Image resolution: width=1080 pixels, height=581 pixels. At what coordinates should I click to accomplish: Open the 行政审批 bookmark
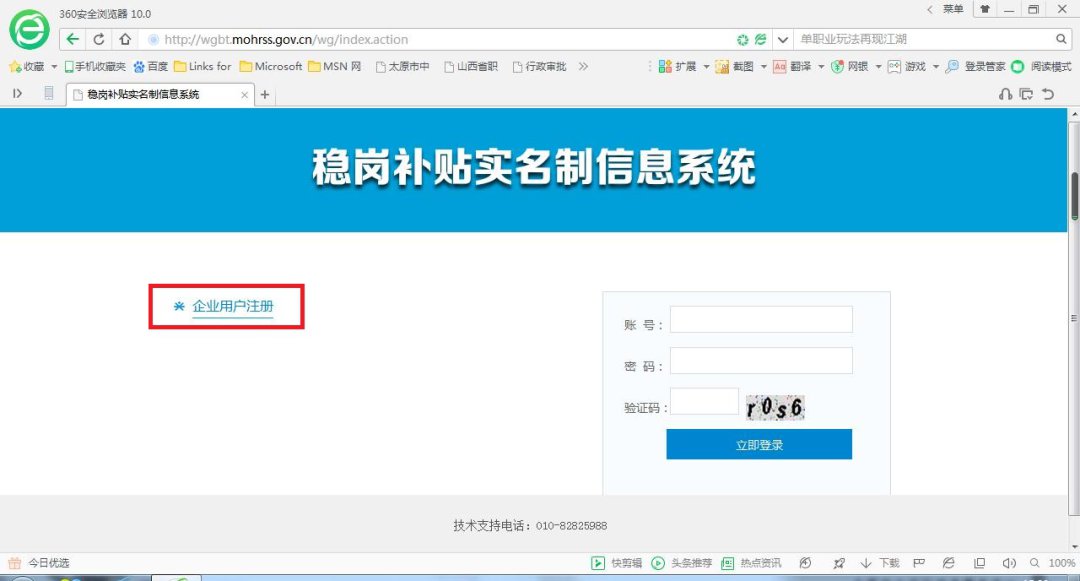pyautogui.click(x=539, y=67)
